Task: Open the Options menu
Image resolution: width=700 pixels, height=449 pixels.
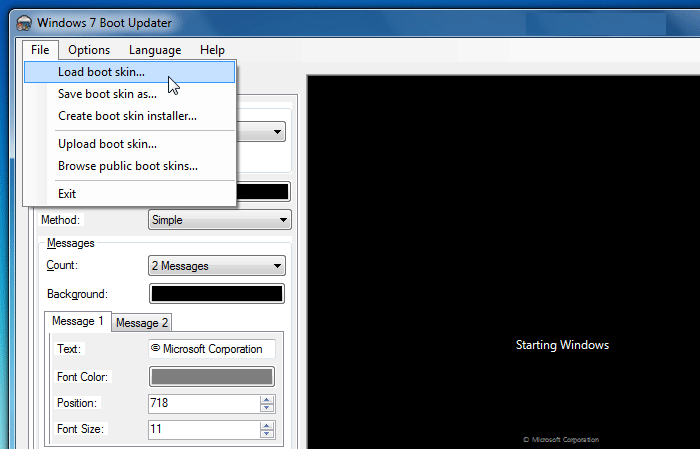Action: (x=89, y=50)
